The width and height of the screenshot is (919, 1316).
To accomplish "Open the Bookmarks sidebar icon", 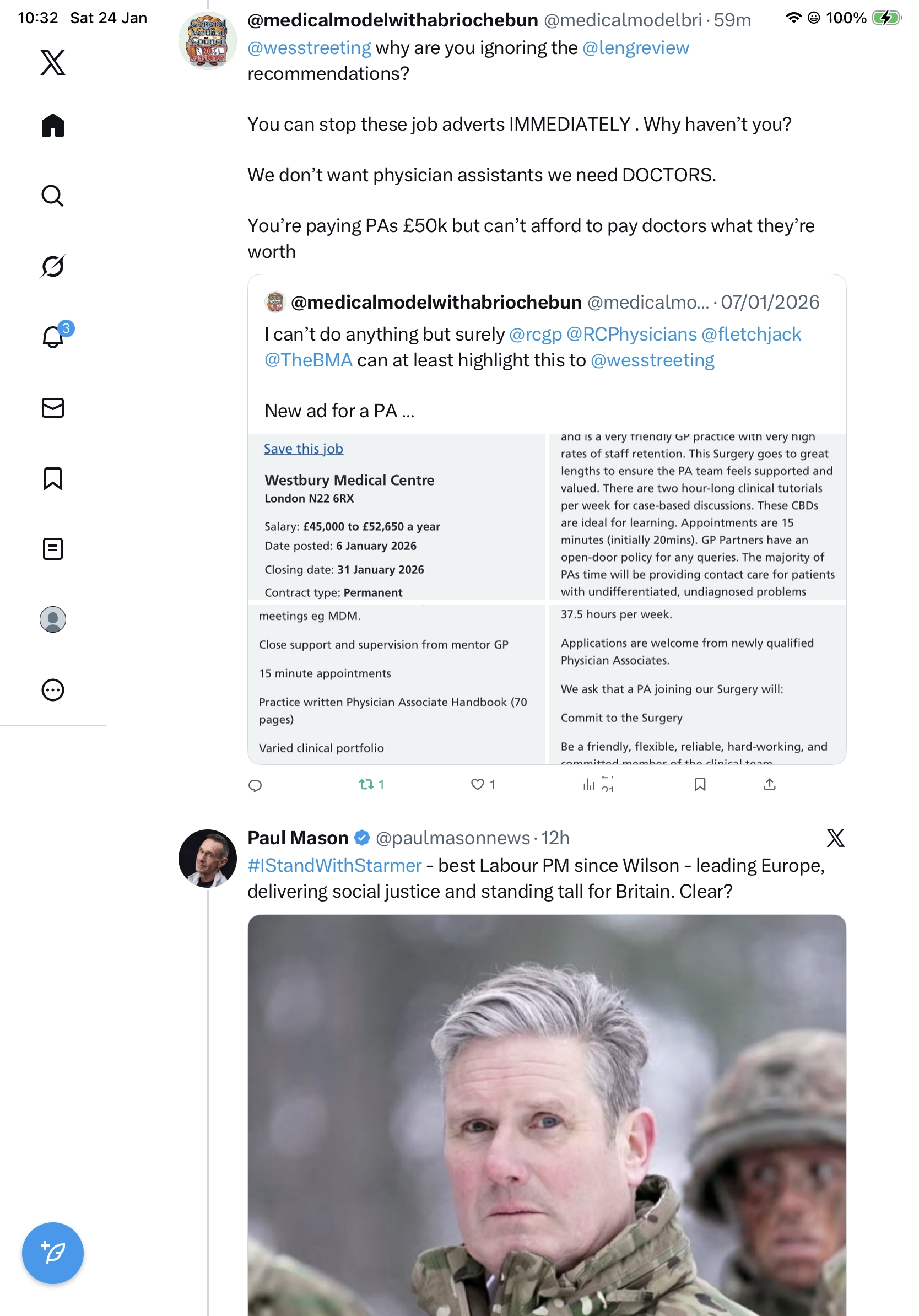I will (53, 478).
